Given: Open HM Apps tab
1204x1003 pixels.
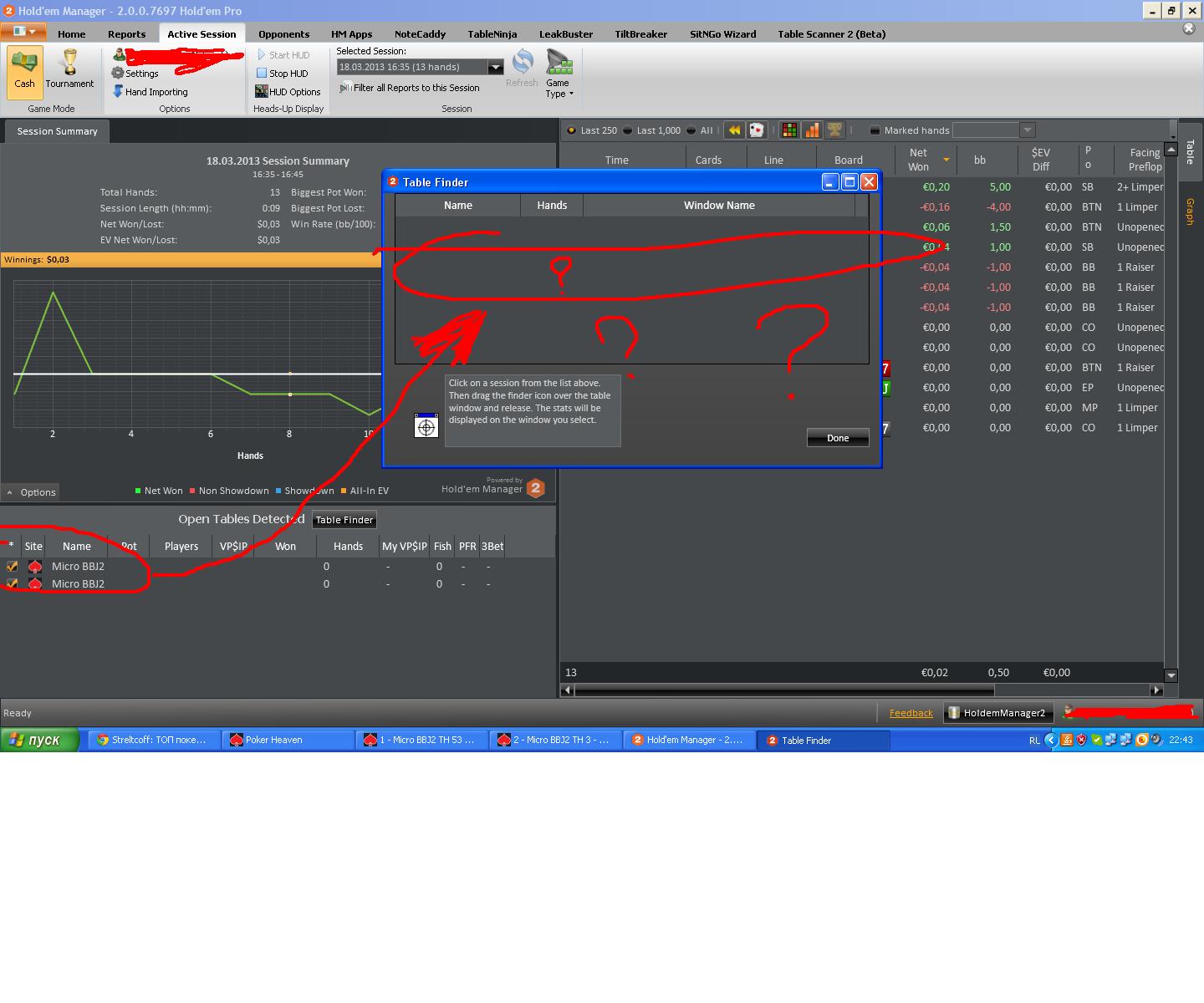Looking at the screenshot, I should coord(351,34).
